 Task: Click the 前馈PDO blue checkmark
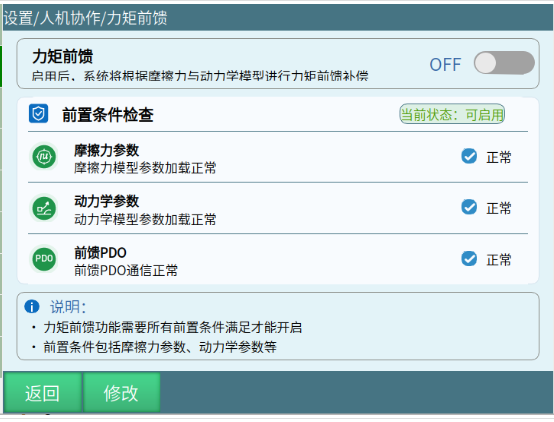click(469, 259)
